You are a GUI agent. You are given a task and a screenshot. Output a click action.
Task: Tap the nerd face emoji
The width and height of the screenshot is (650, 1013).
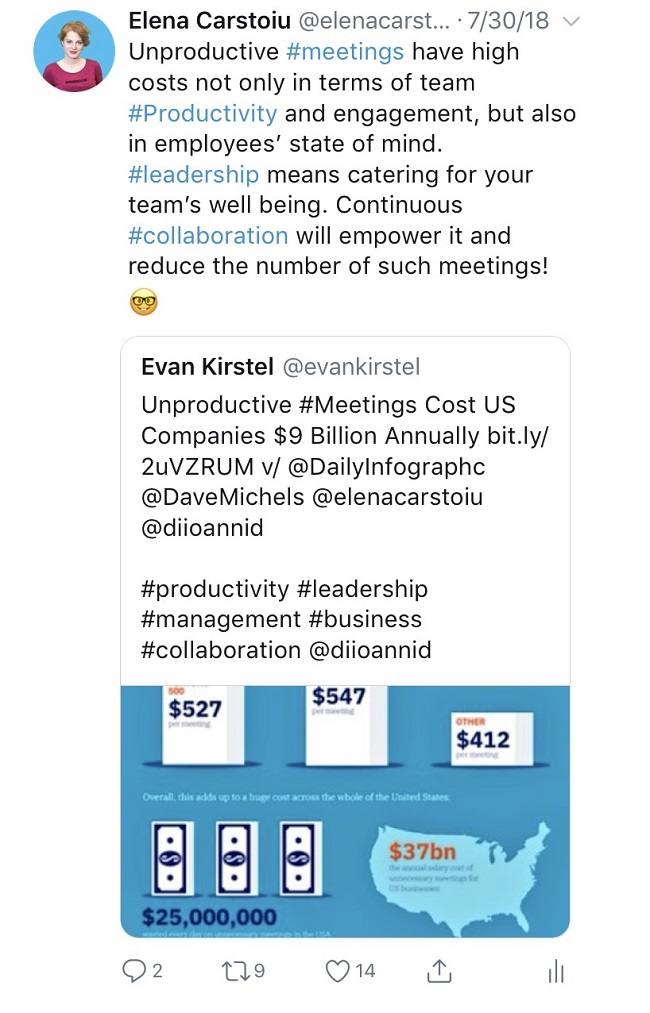(x=144, y=300)
